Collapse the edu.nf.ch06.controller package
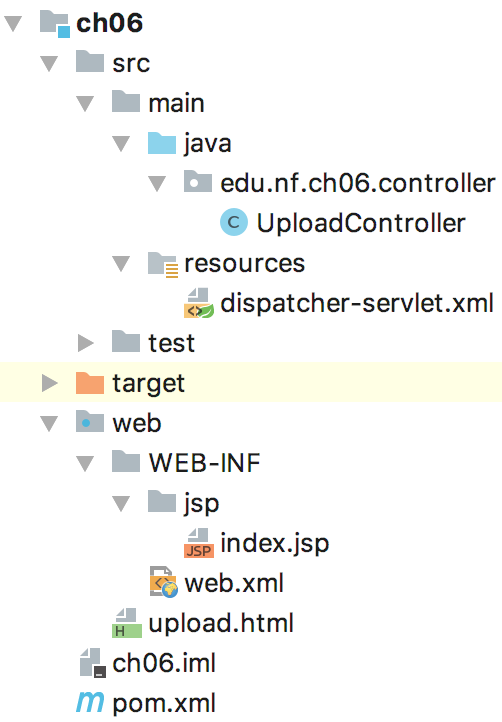The width and height of the screenshot is (502, 722). tap(157, 183)
